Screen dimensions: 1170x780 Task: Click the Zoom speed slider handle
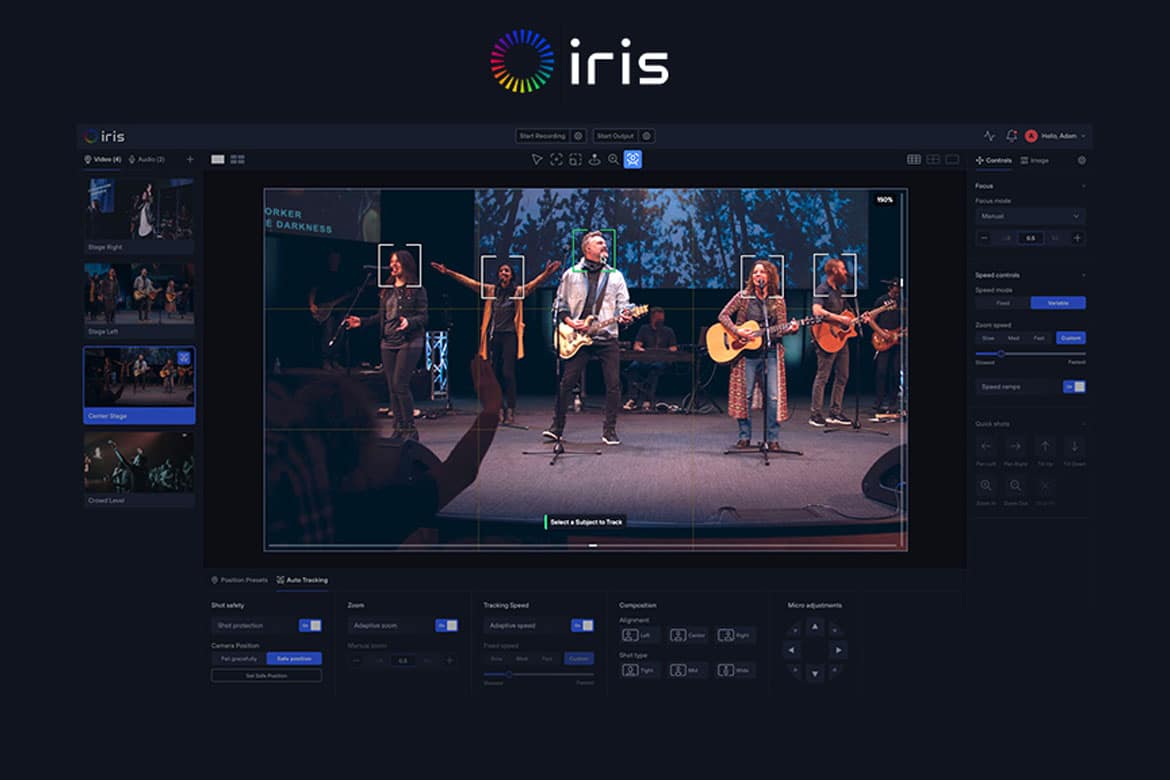pyautogui.click(x=1001, y=354)
